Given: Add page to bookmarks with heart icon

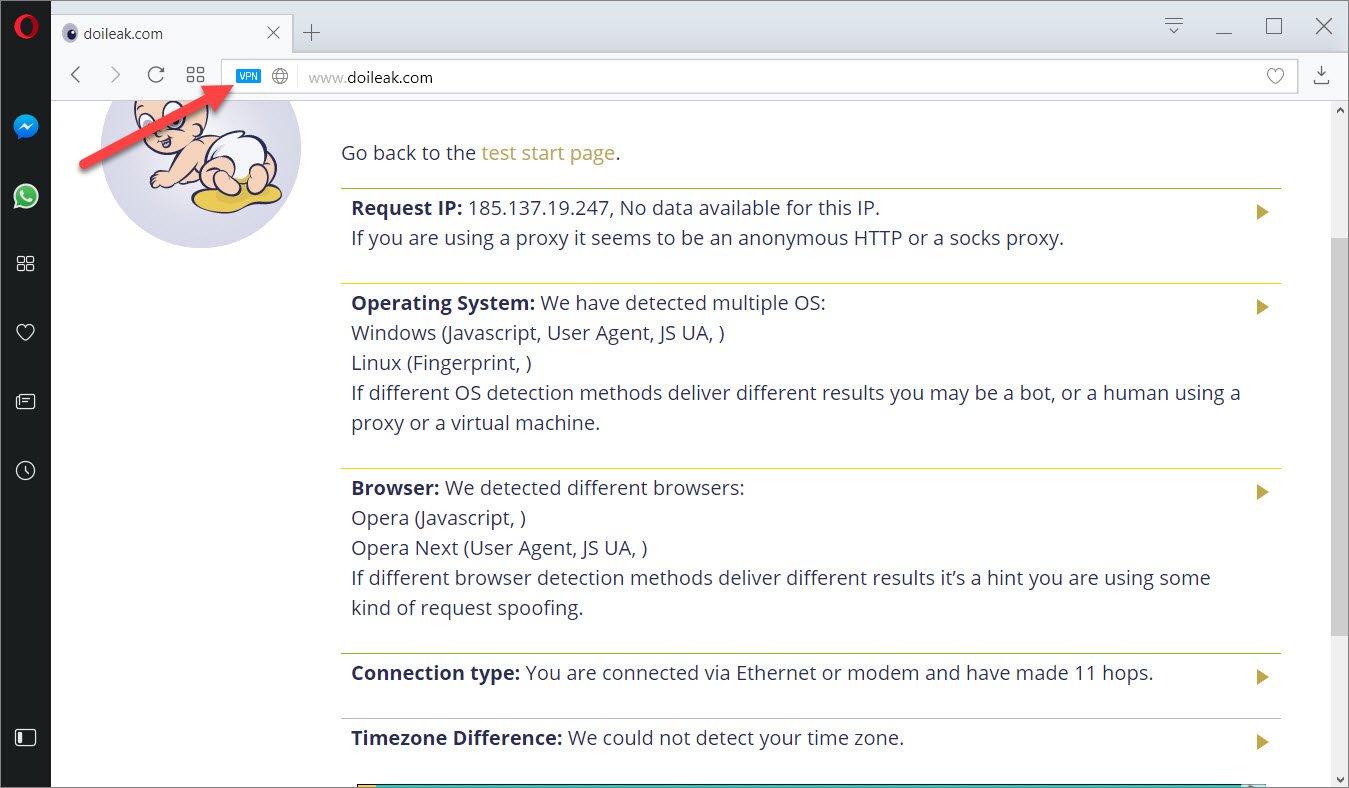Looking at the screenshot, I should [x=1275, y=76].
